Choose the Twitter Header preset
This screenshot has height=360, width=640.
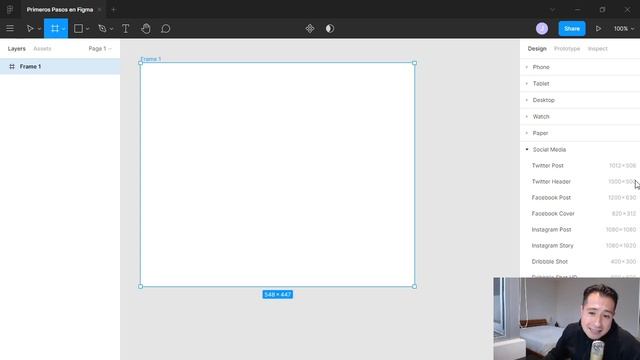point(580,181)
